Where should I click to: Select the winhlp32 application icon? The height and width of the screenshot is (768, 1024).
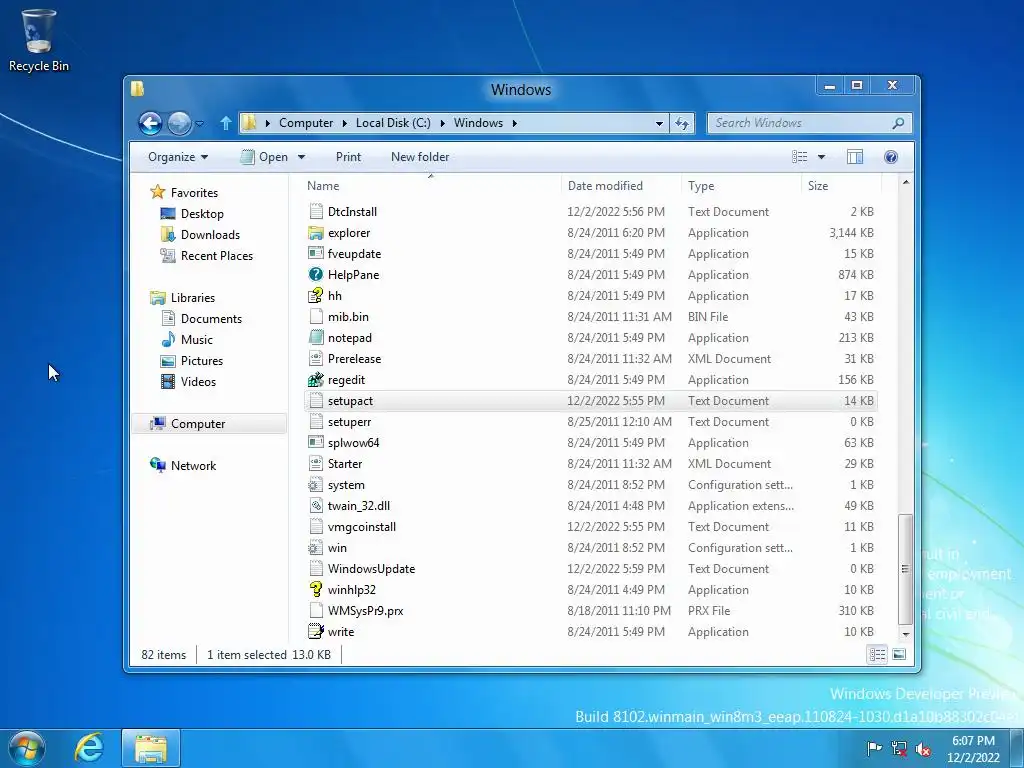pos(315,590)
